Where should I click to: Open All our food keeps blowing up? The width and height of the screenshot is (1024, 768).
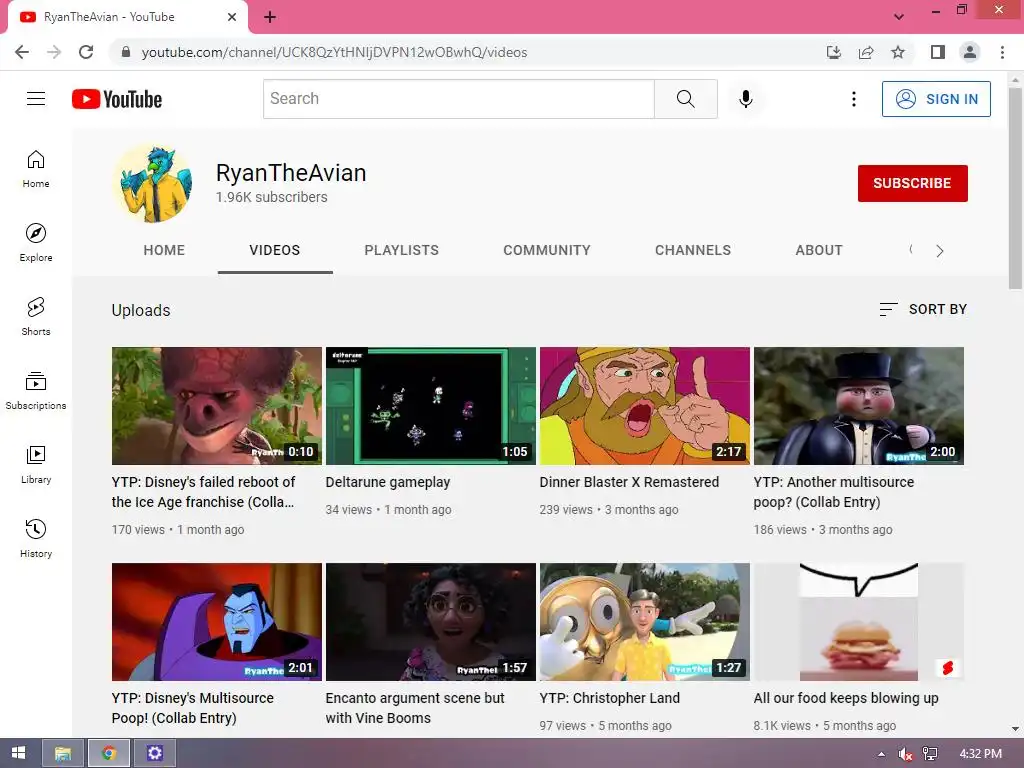point(846,698)
